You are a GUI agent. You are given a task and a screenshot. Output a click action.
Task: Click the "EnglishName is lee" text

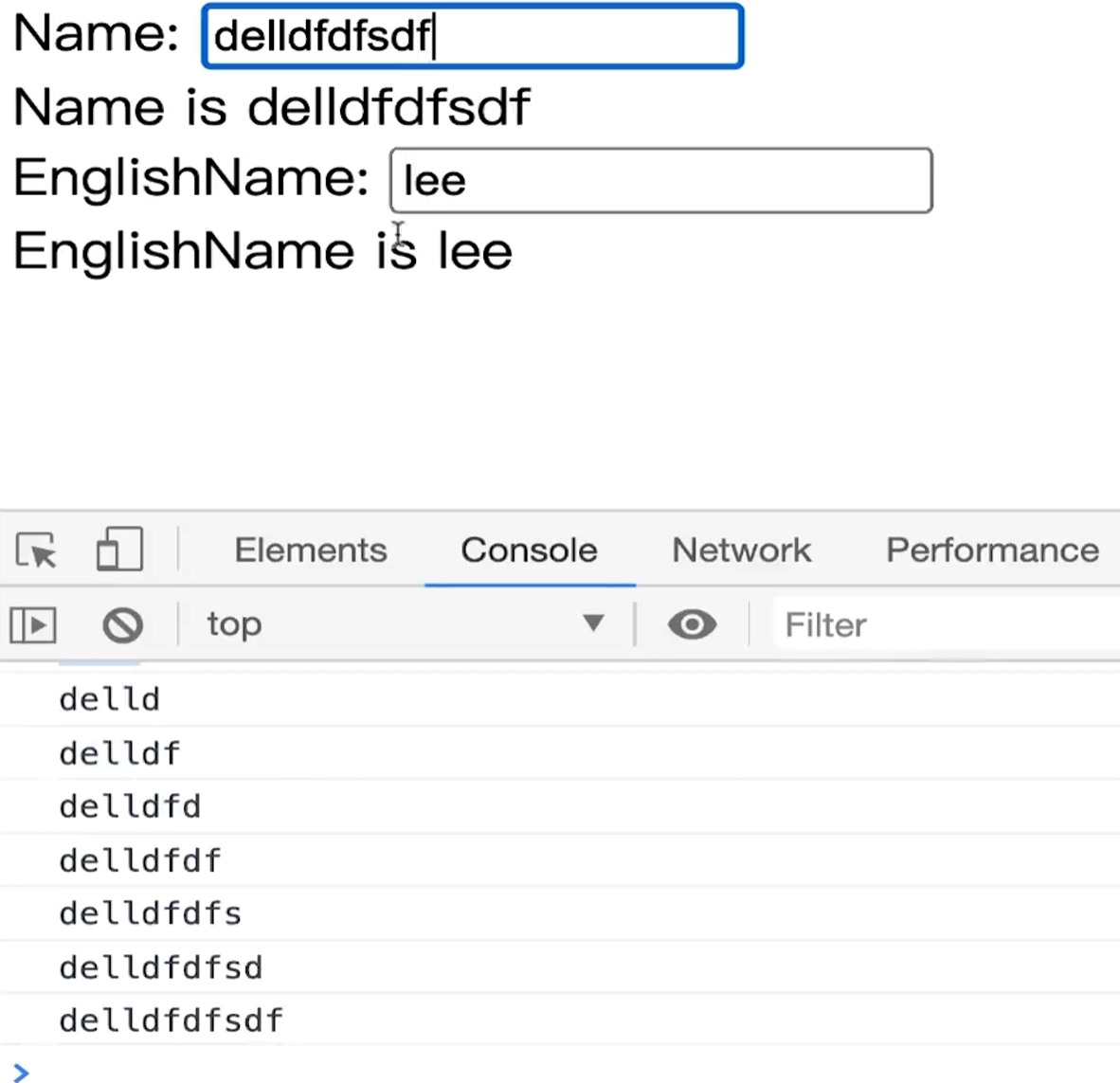coord(262,251)
